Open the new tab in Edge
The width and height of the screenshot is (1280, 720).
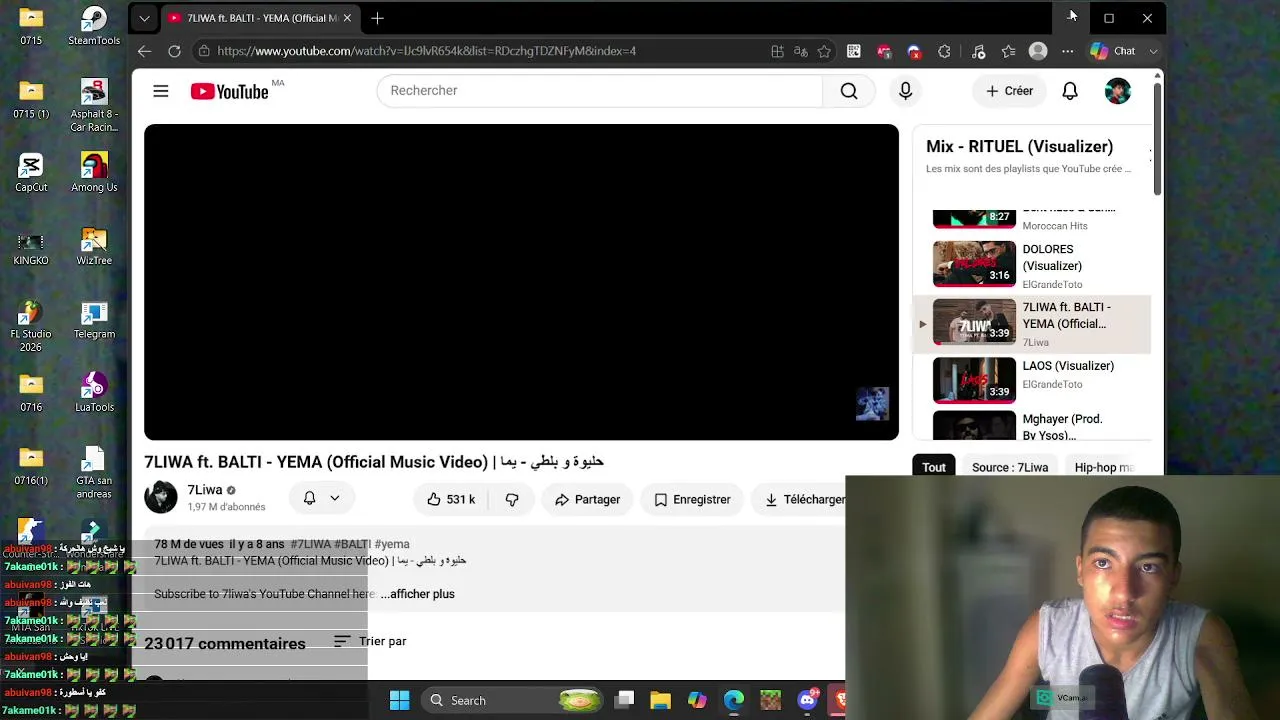pyautogui.click(x=377, y=18)
